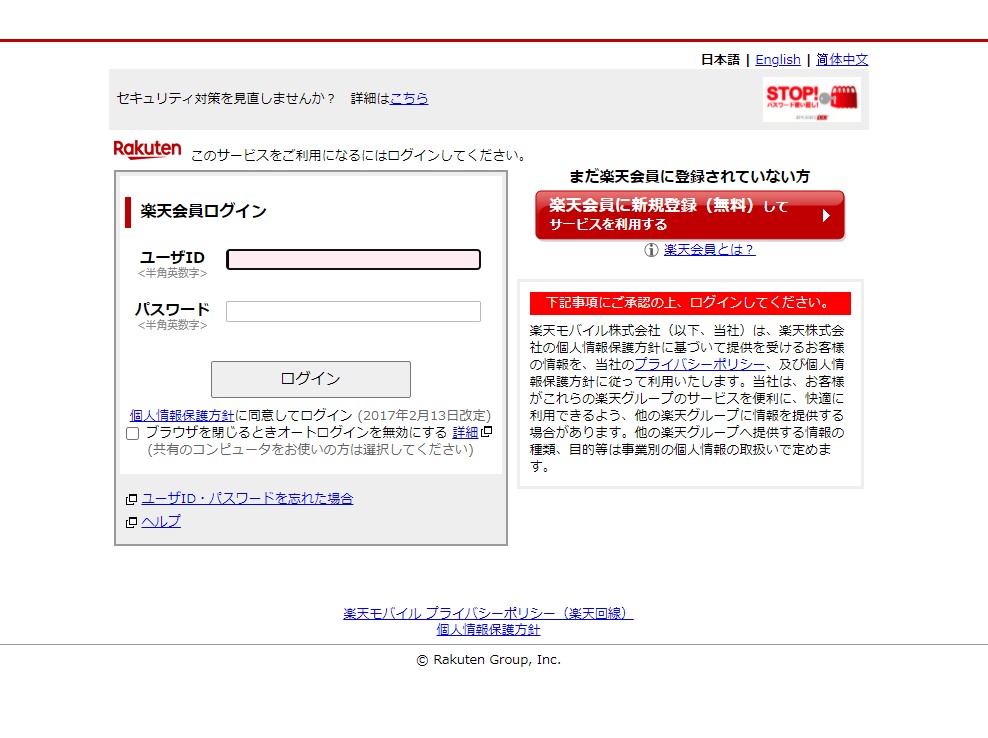
Task: Open 個人情報保護方針 link above the checkbox
Action: [182, 415]
